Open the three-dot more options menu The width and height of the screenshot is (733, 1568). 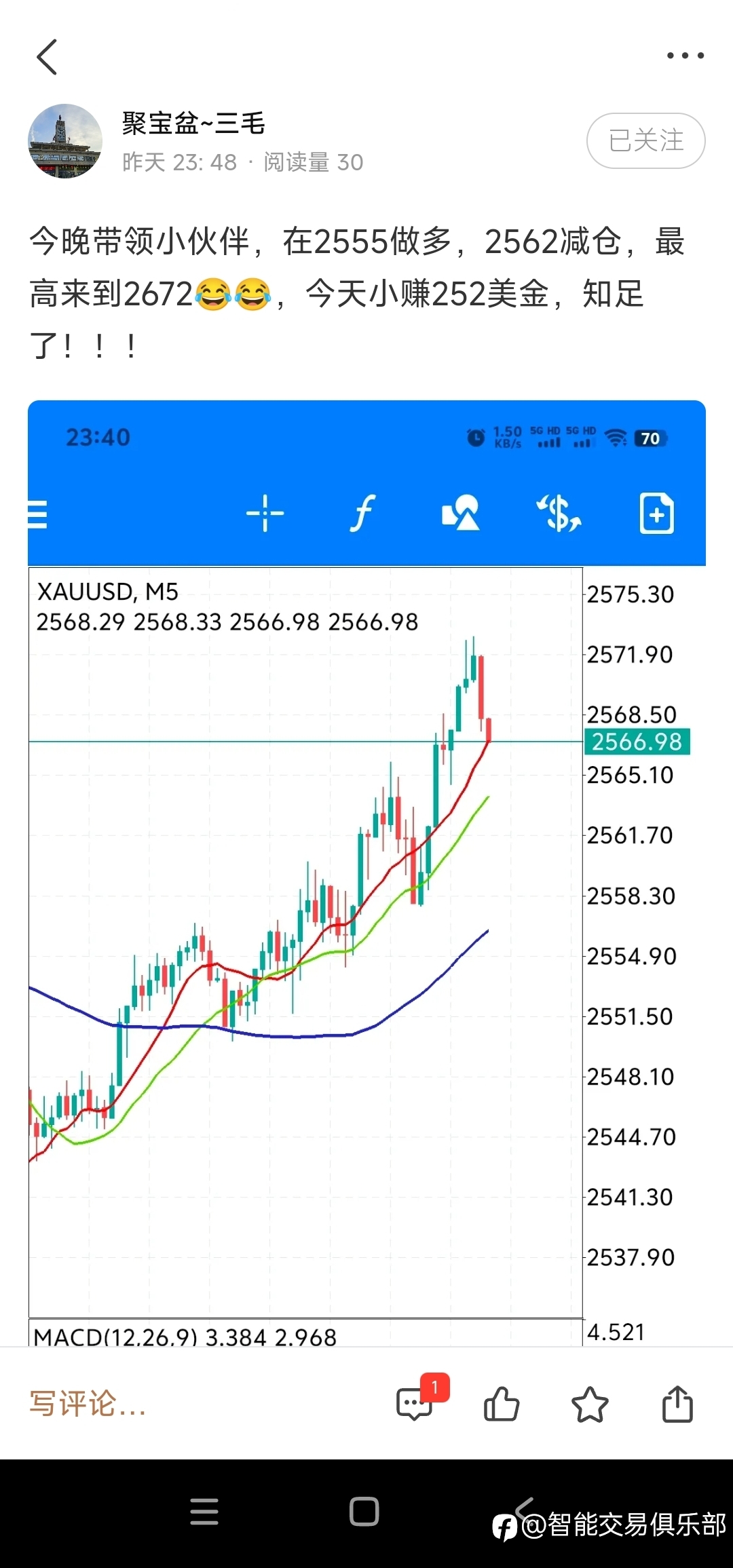pyautogui.click(x=685, y=56)
